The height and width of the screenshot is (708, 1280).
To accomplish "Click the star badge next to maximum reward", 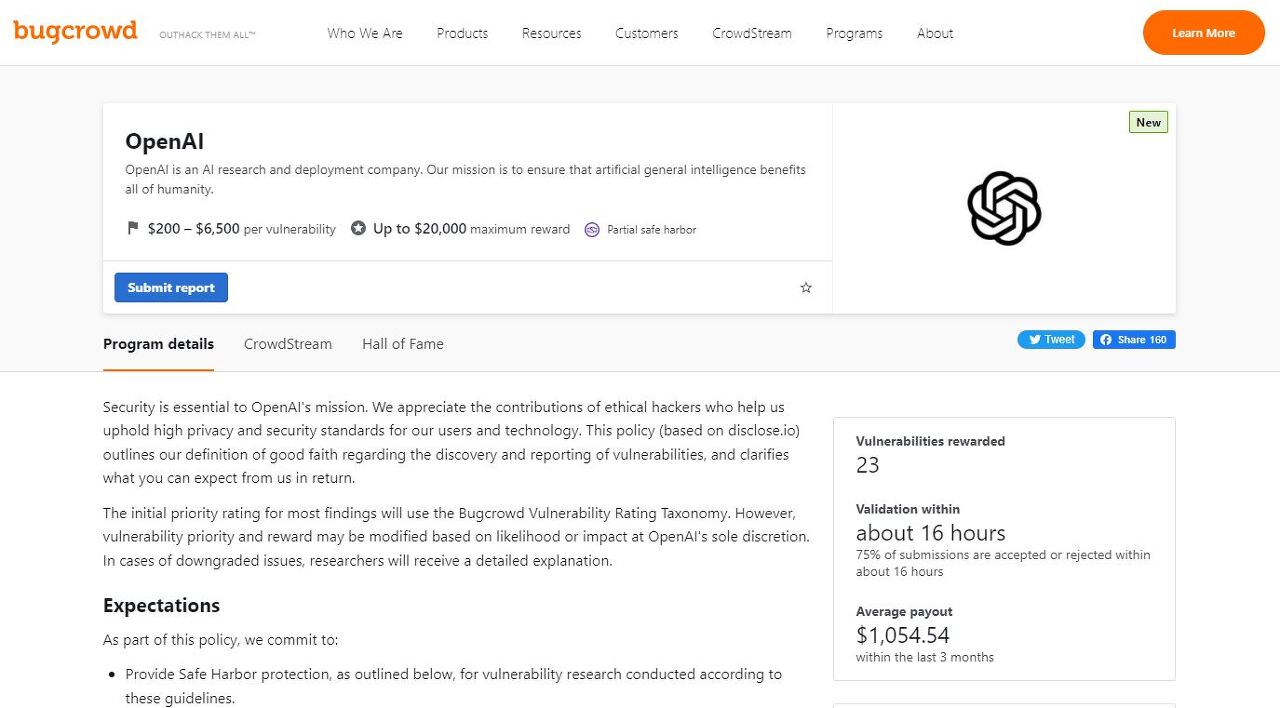I will (358, 229).
